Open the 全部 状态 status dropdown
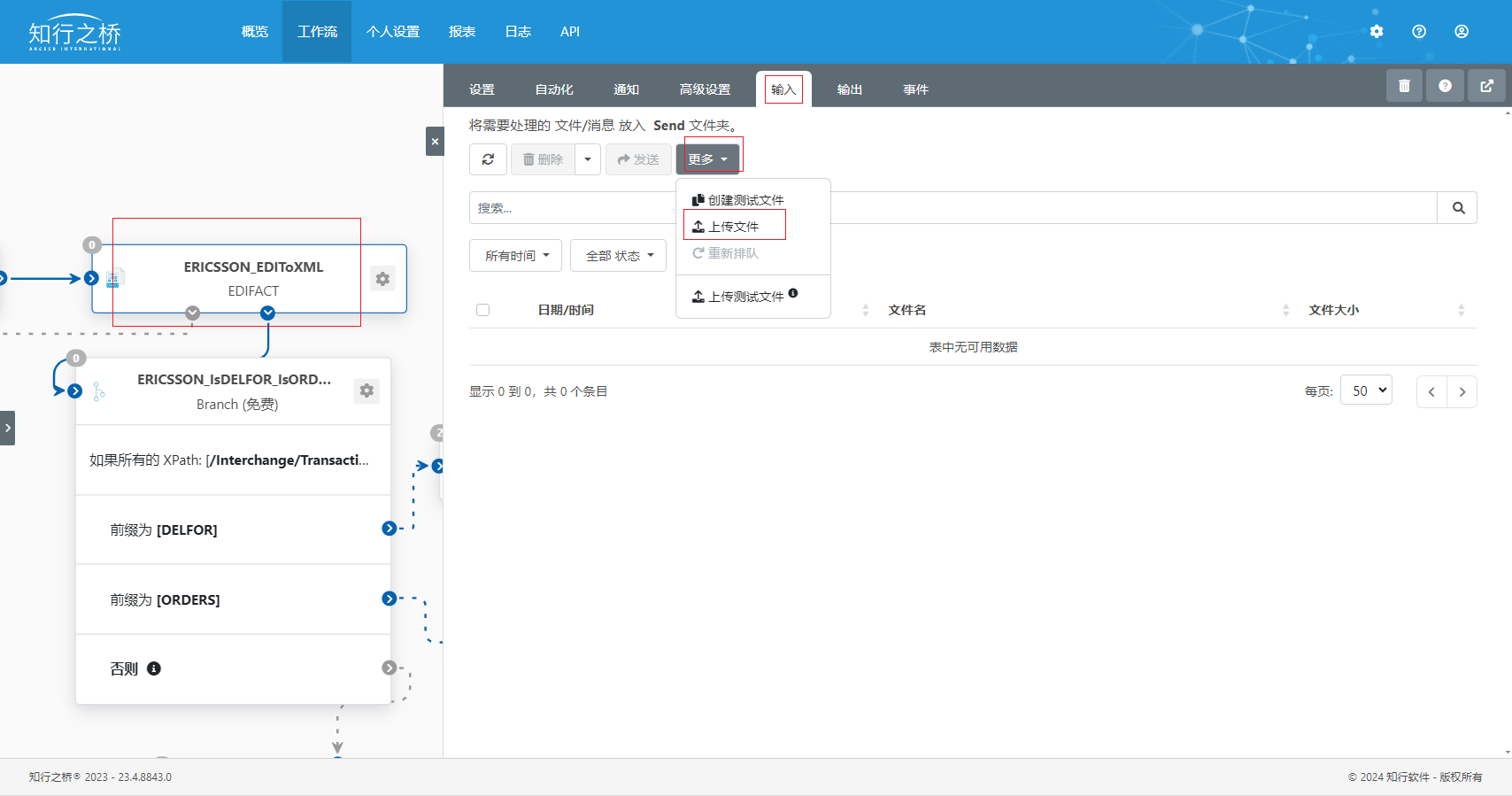 tap(619, 256)
